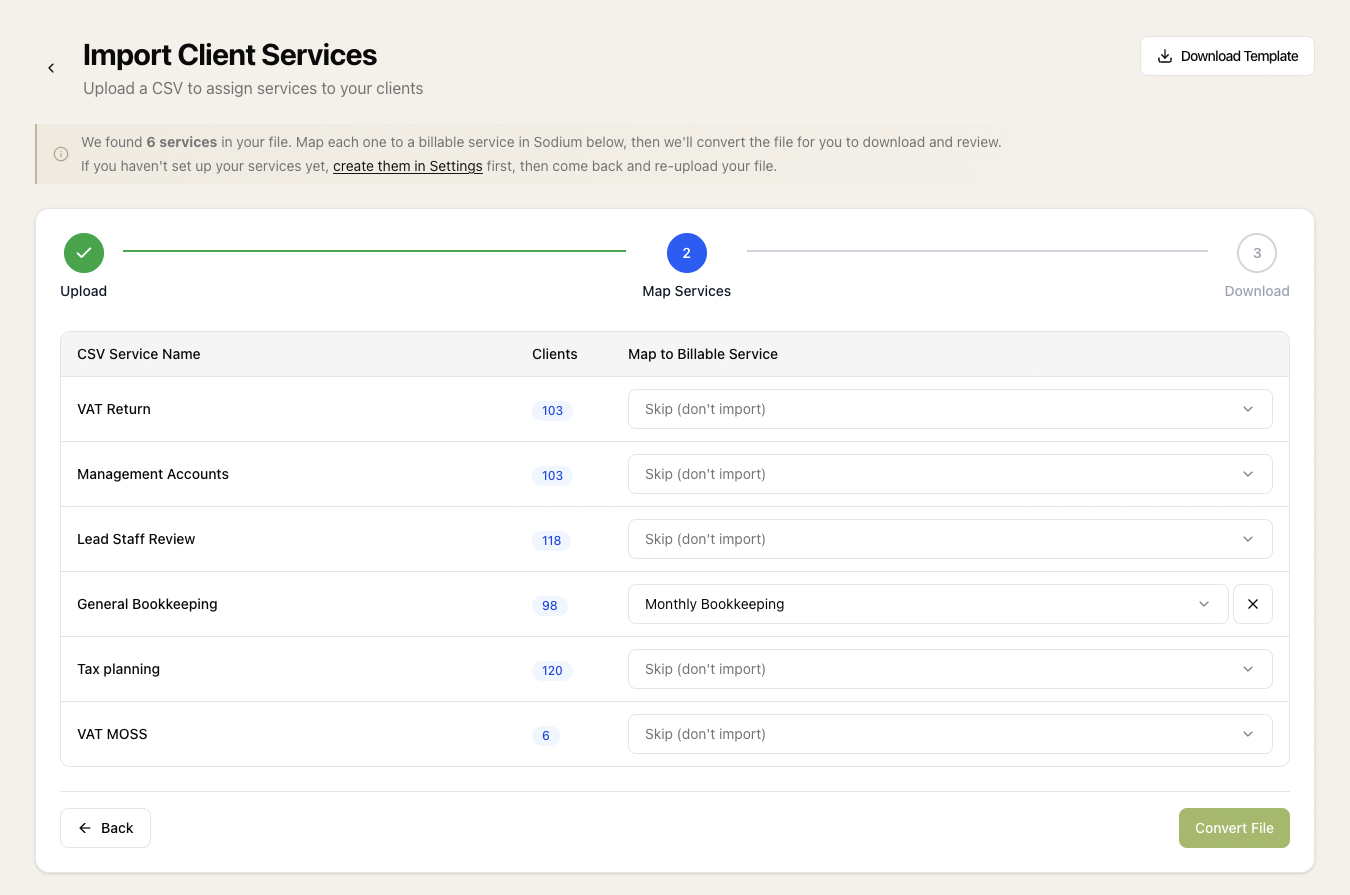1350x895 pixels.
Task: Click the Convert File button
Action: coord(1234,828)
